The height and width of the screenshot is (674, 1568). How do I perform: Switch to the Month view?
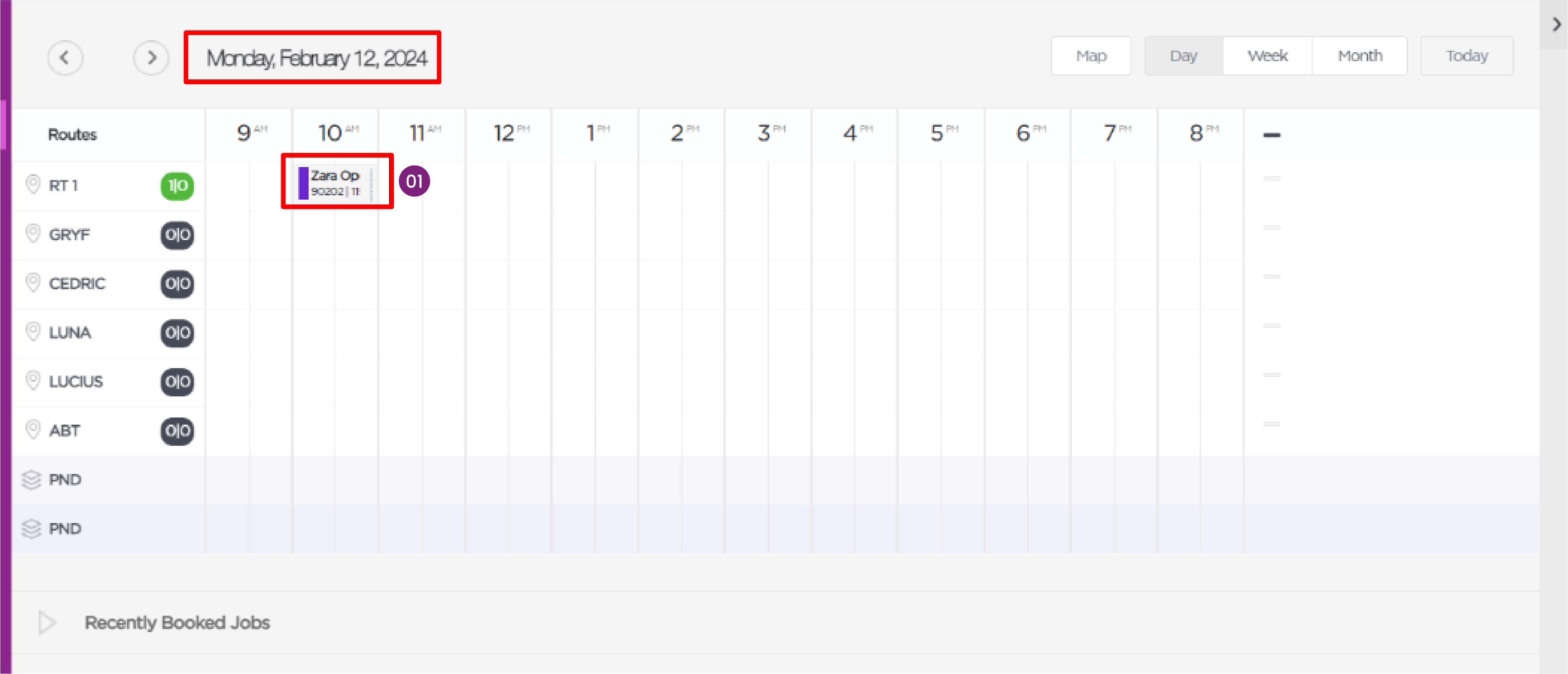(1360, 56)
